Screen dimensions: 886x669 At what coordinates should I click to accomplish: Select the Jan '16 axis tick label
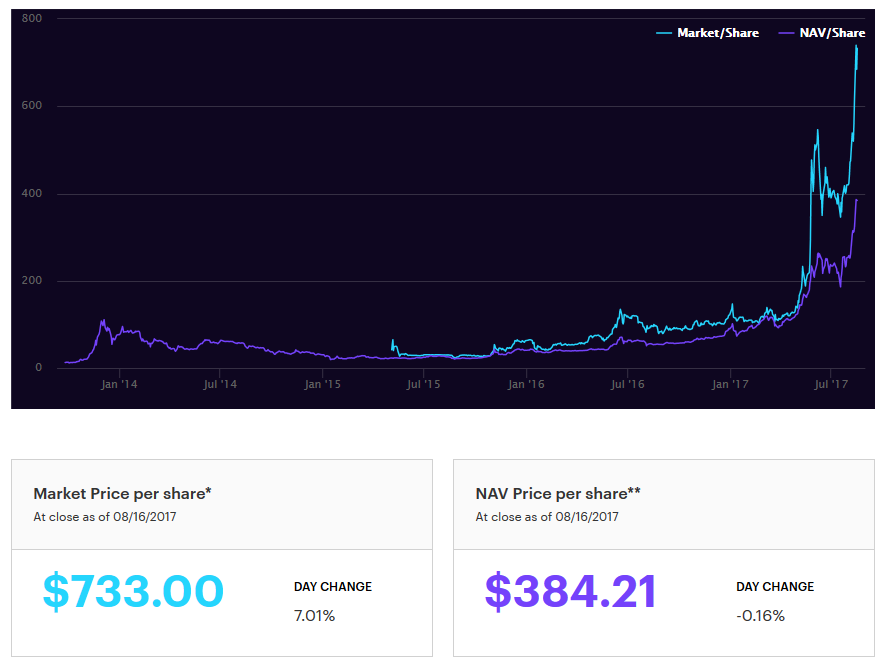click(526, 384)
